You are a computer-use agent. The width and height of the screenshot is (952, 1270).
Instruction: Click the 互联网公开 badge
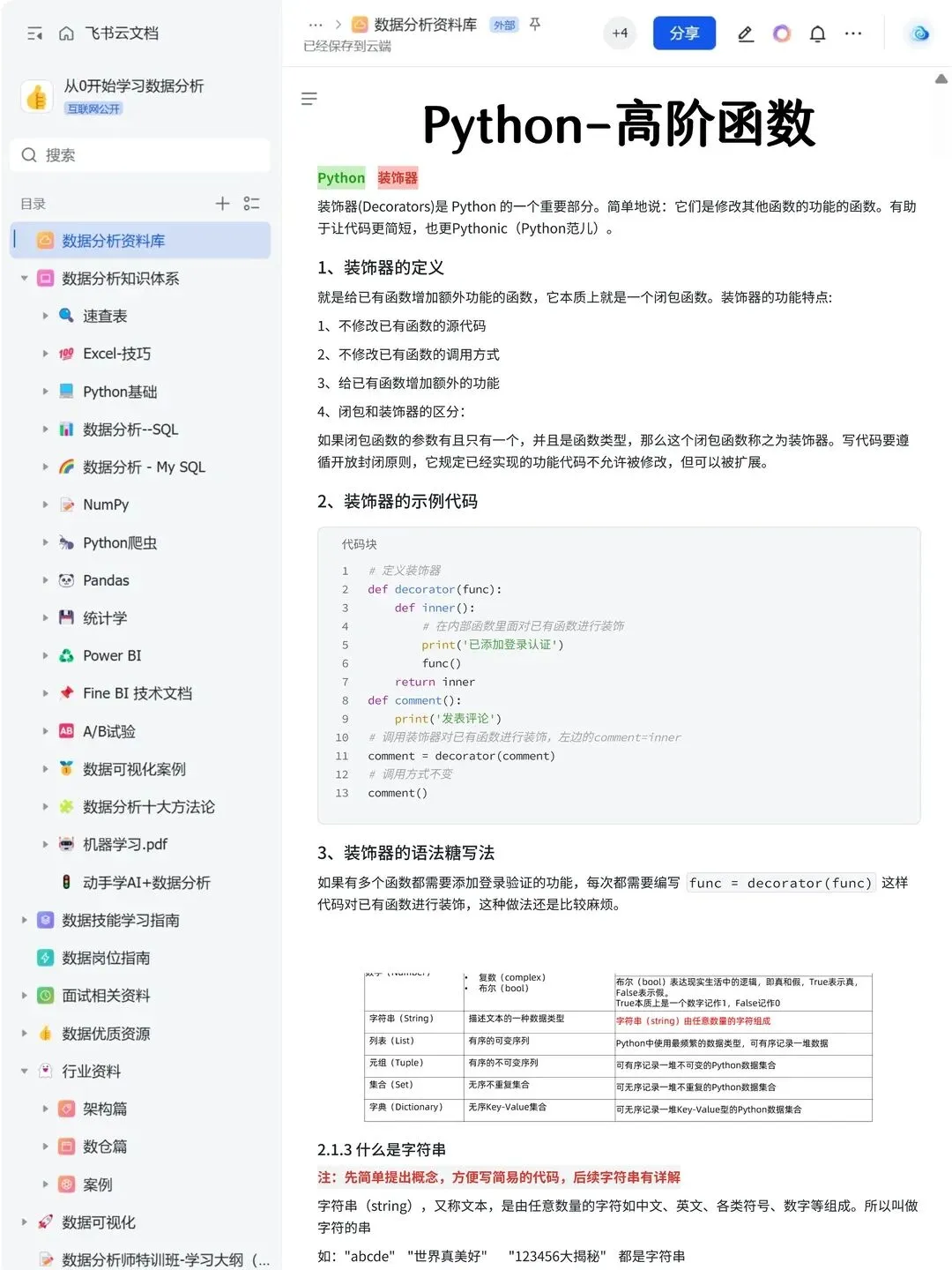pyautogui.click(x=93, y=108)
